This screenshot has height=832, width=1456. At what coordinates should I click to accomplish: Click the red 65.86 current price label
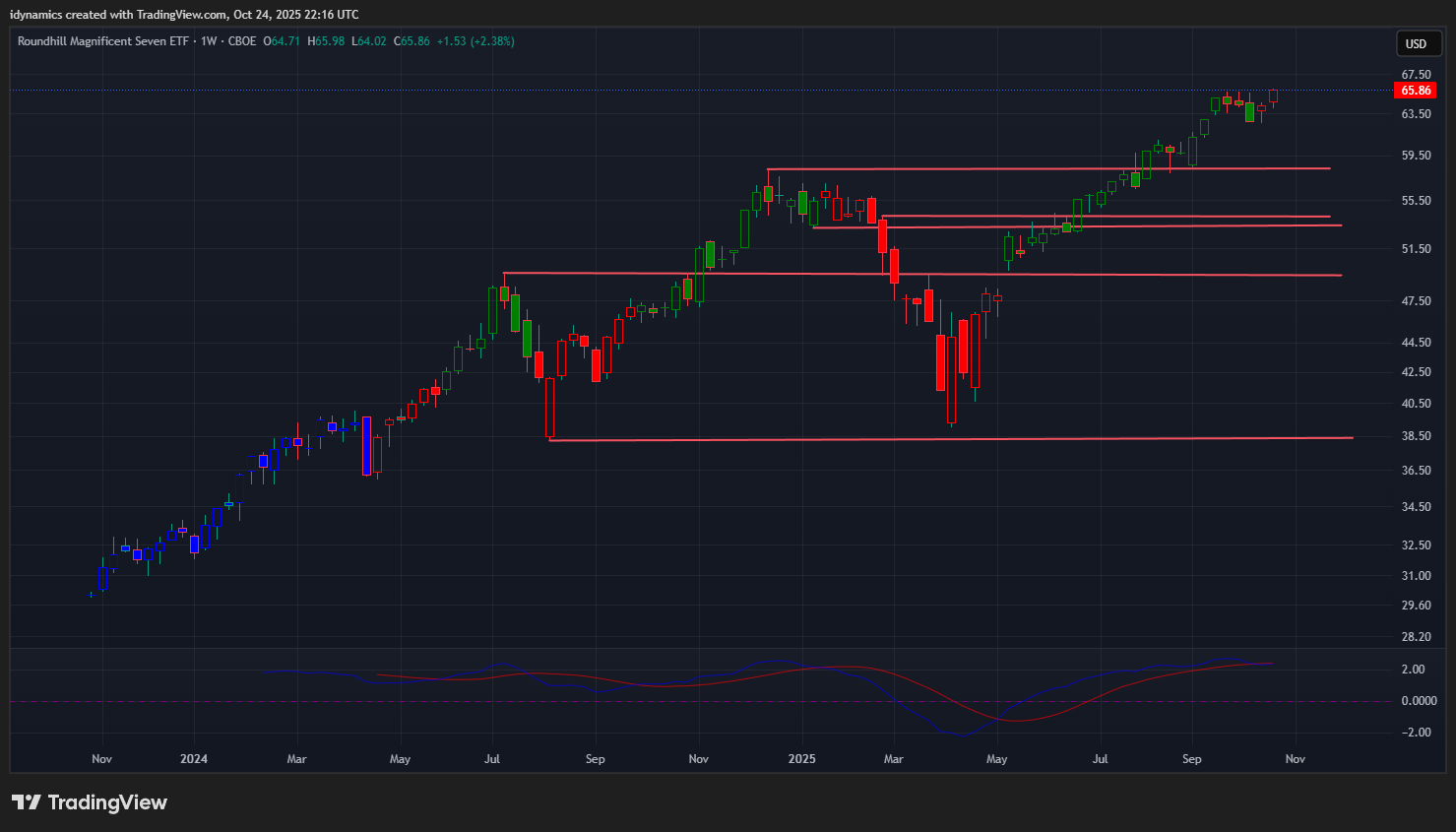1415,91
